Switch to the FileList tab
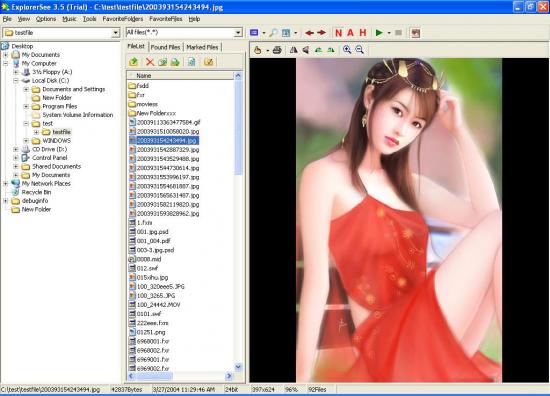 (x=136, y=46)
